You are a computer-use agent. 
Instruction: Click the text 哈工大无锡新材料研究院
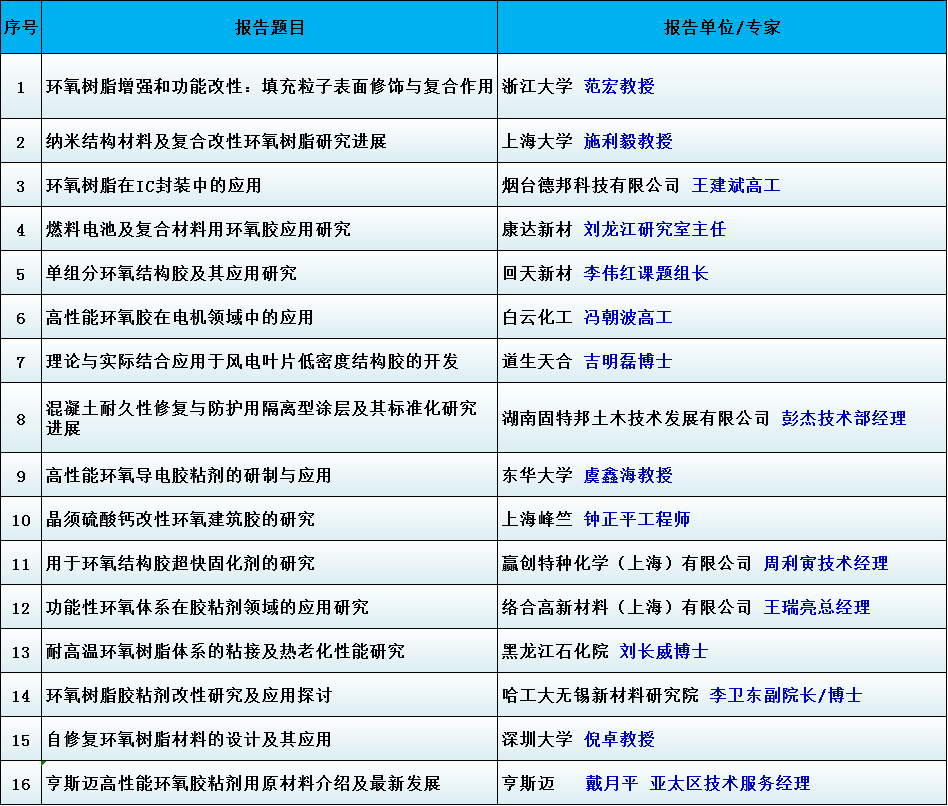tap(600, 696)
